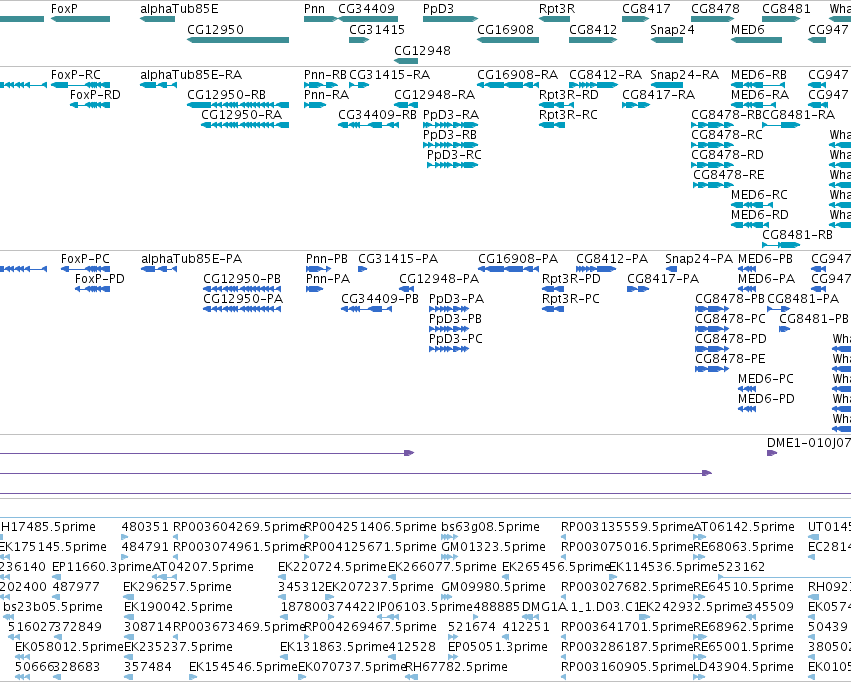
Task: Click the Snap24-RA transcript label
Action: [684, 74]
